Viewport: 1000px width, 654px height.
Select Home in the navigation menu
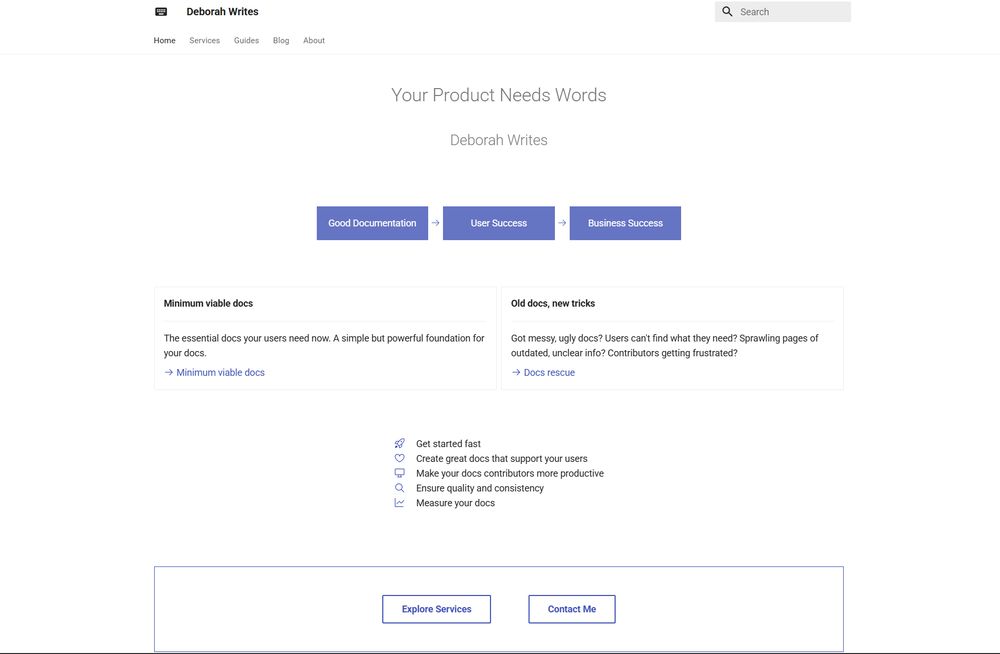(x=164, y=40)
